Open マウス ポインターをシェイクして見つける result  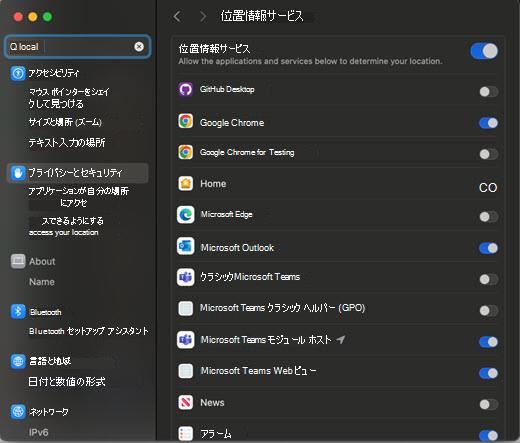click(x=69, y=98)
